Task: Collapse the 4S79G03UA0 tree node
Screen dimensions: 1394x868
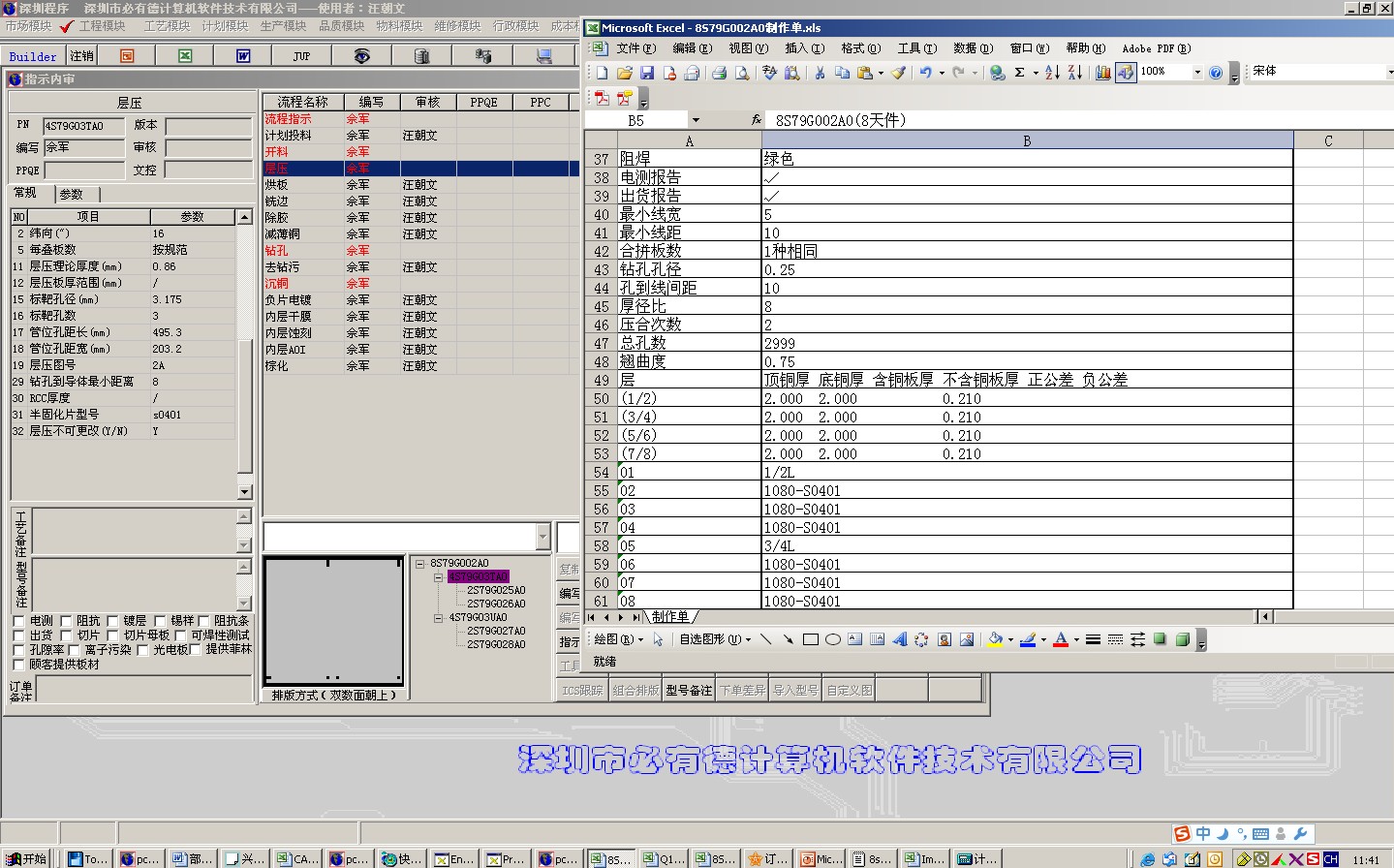Action: (x=438, y=617)
